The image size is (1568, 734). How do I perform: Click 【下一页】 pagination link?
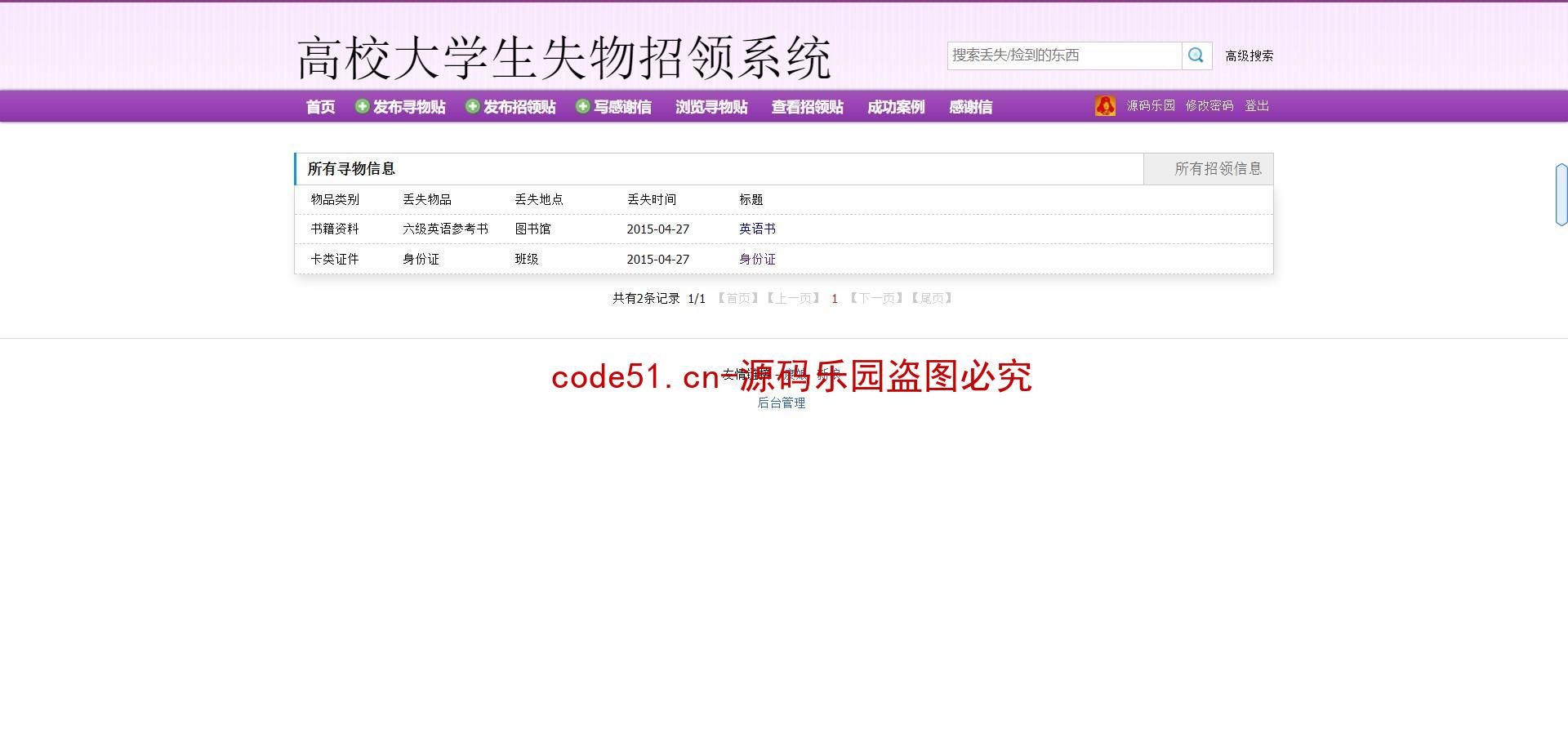point(876,299)
